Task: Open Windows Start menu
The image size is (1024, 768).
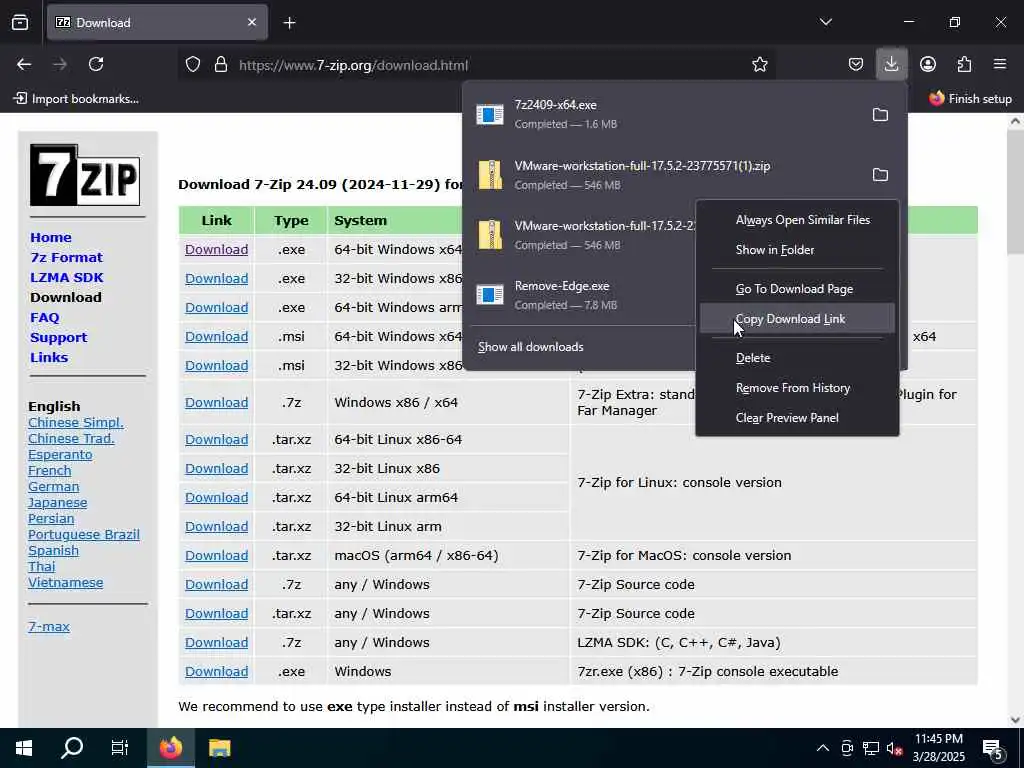Action: click(24, 748)
